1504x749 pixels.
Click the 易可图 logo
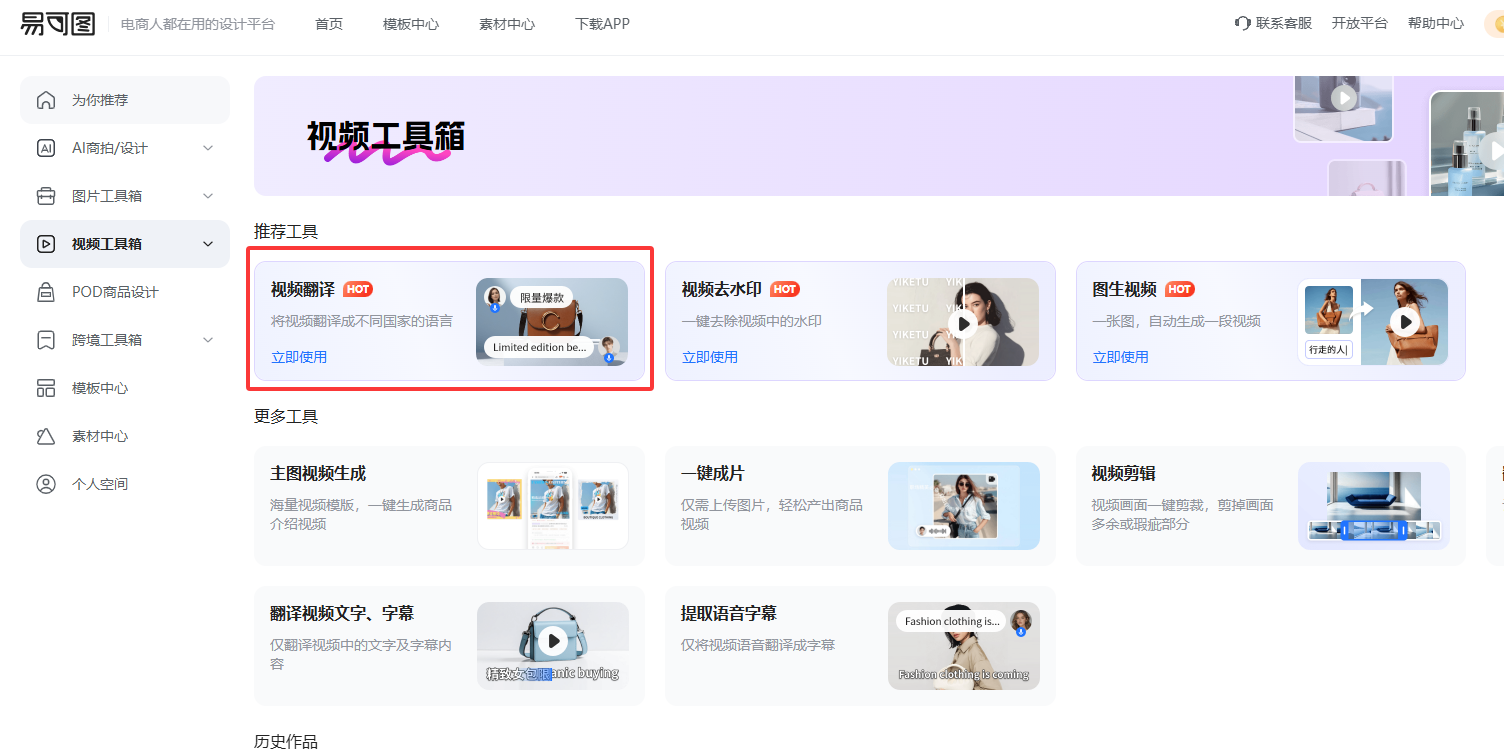tap(57, 23)
